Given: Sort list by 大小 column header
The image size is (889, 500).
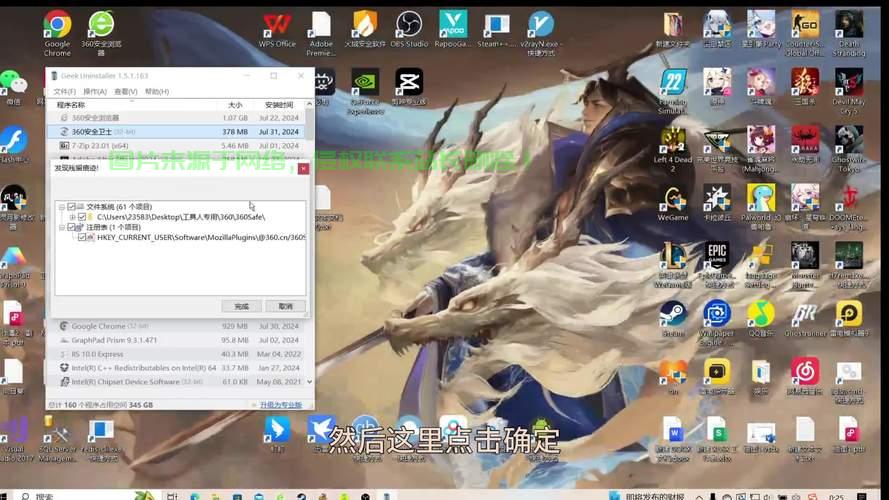Looking at the screenshot, I should (x=235, y=105).
